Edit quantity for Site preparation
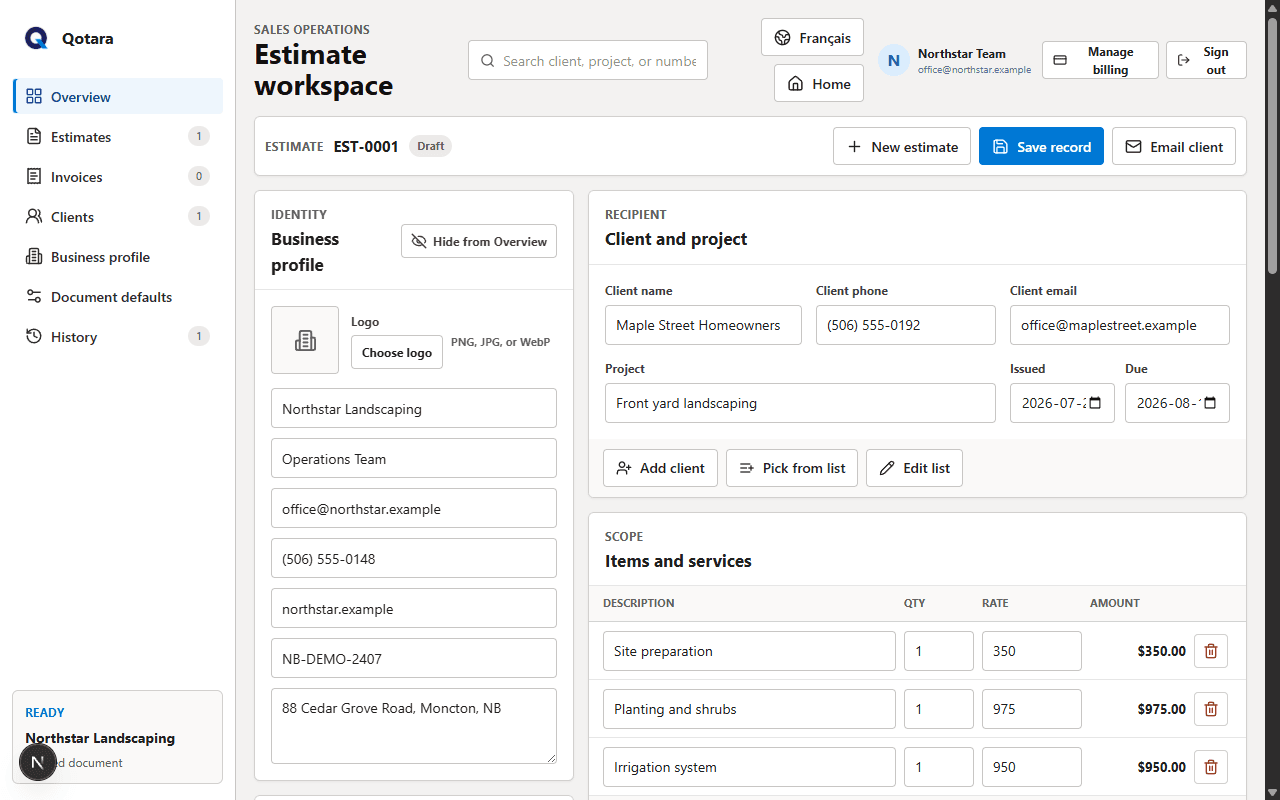Viewport: 1280px width, 800px height. click(x=939, y=651)
